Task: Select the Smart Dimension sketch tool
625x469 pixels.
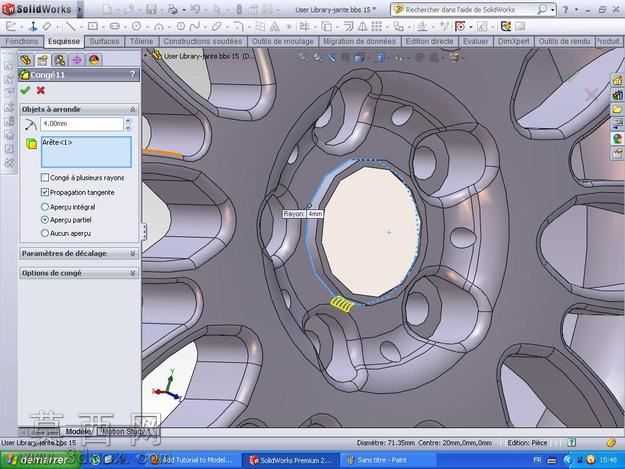Action: 47,27
